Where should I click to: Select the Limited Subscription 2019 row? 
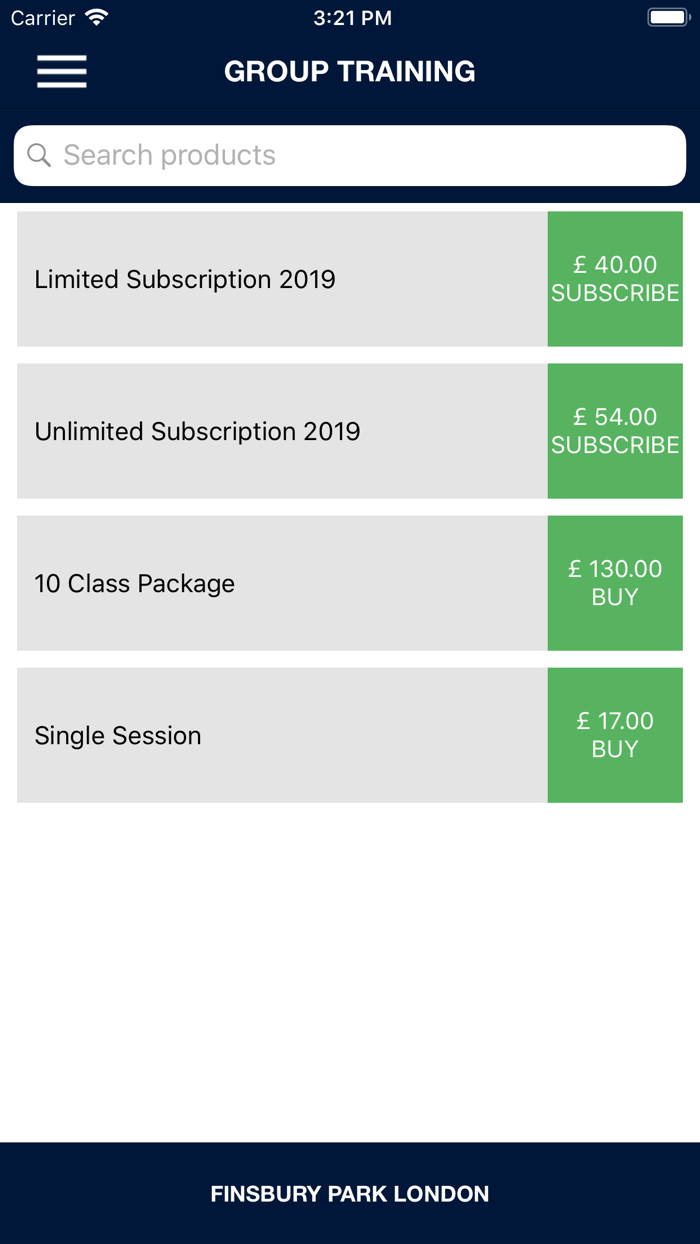(x=282, y=279)
